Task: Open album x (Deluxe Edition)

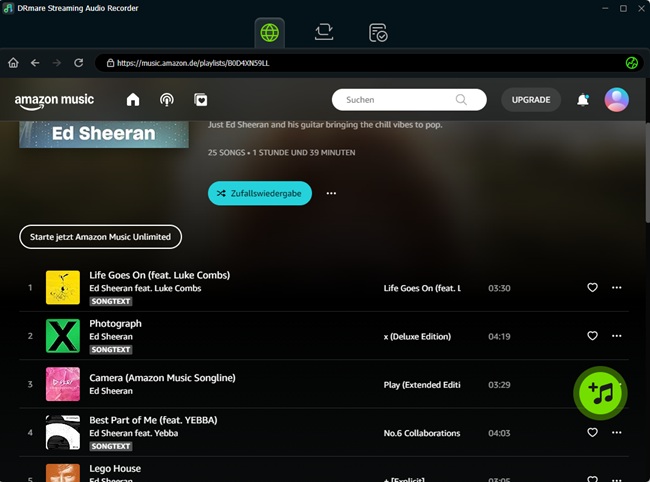Action: 417,337
